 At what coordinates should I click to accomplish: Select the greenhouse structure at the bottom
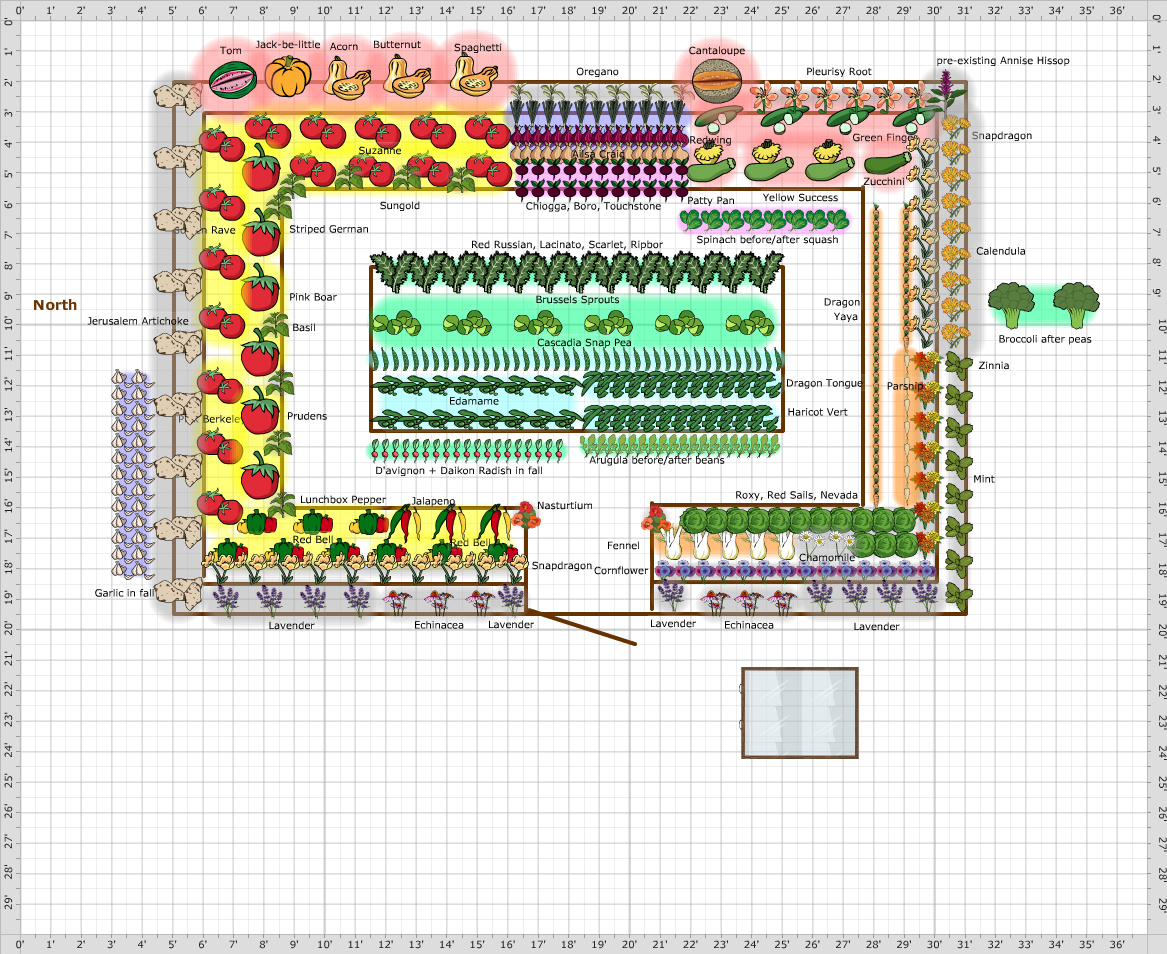point(800,712)
